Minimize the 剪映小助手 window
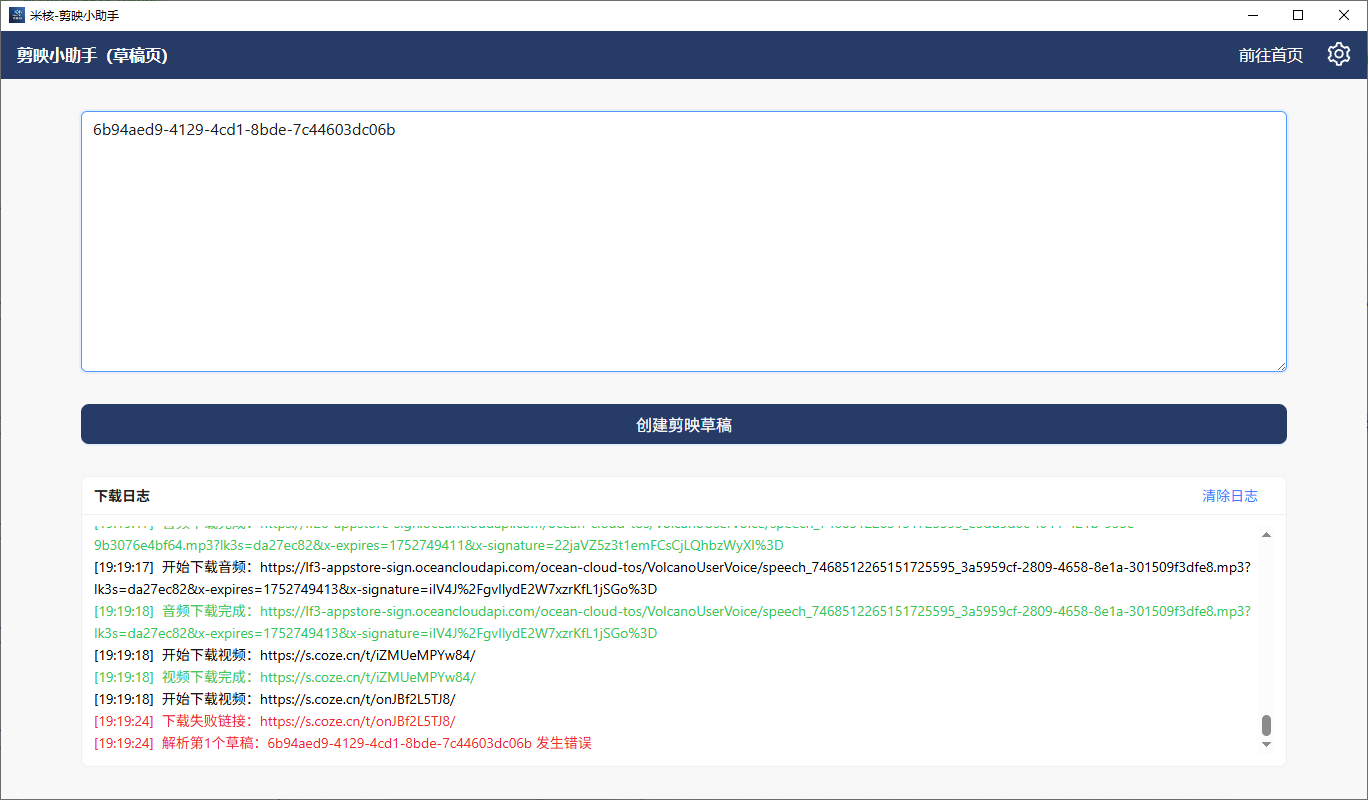The height and width of the screenshot is (800, 1368). (1254, 15)
